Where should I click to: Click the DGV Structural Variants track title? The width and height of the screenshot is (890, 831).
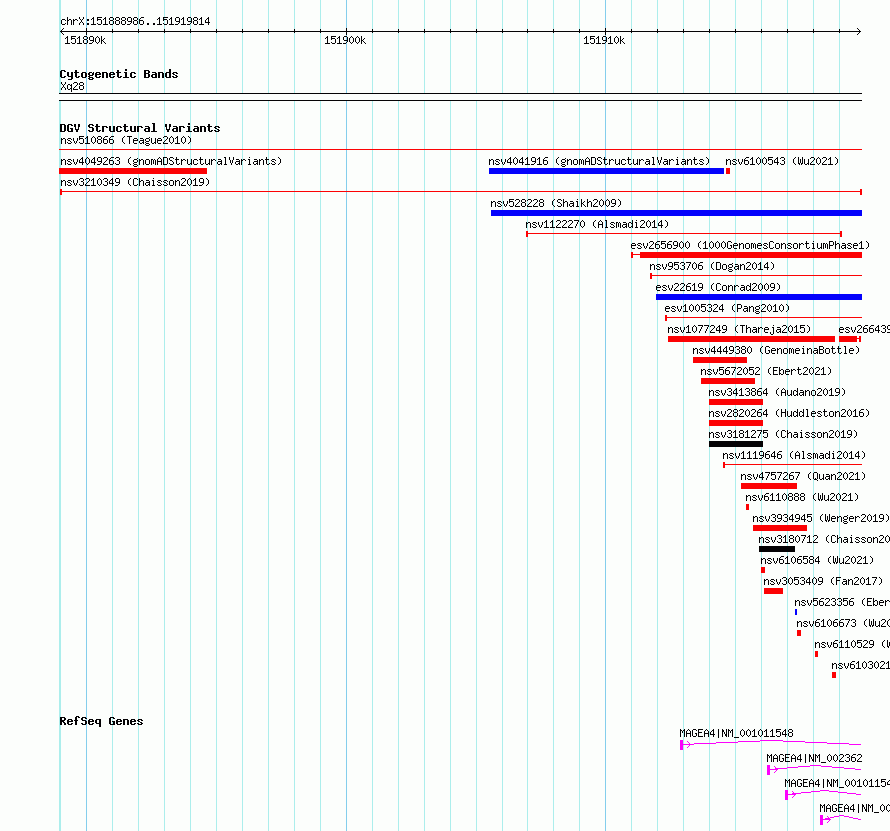(x=140, y=128)
